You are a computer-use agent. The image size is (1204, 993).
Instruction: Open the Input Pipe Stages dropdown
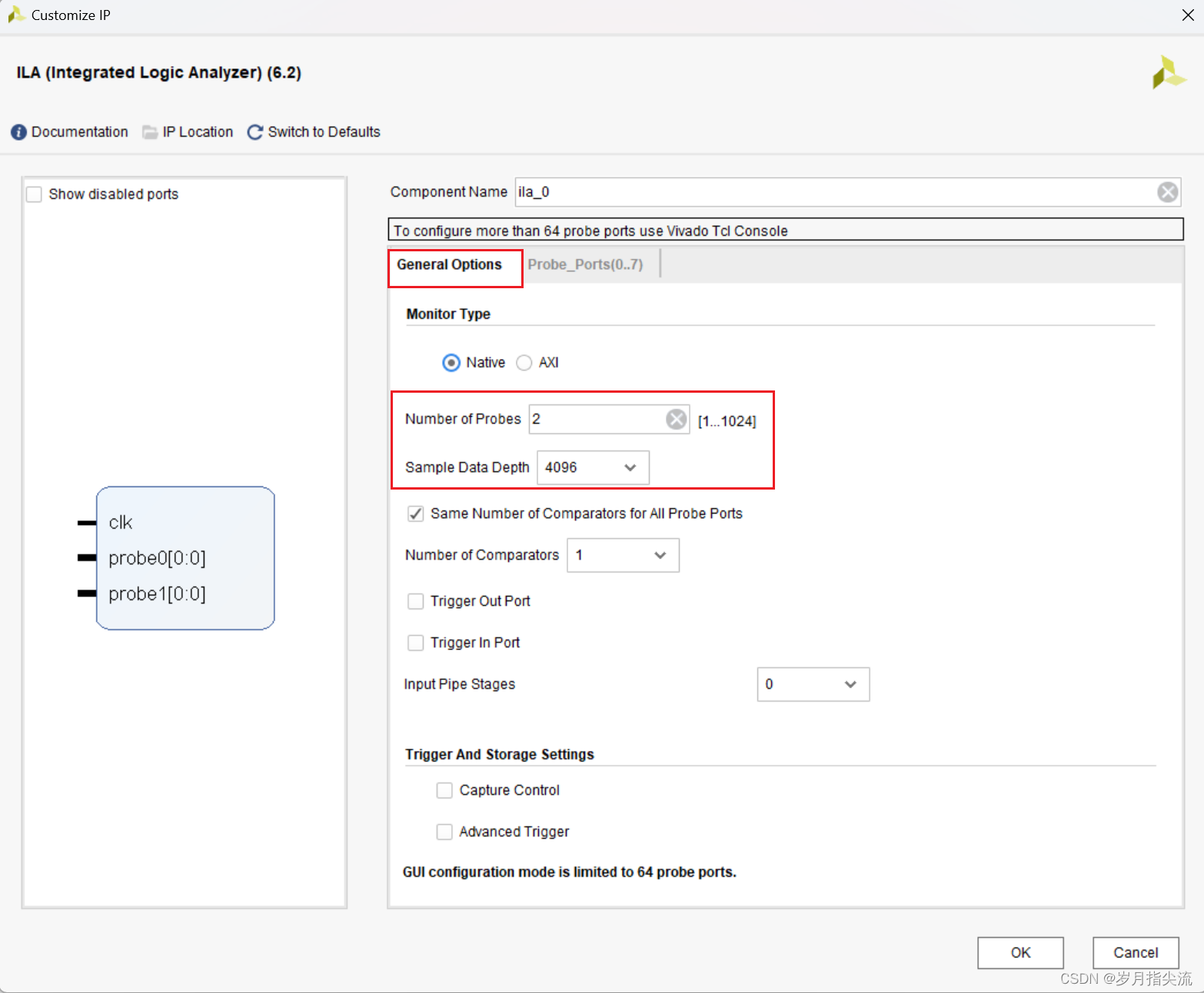813,684
